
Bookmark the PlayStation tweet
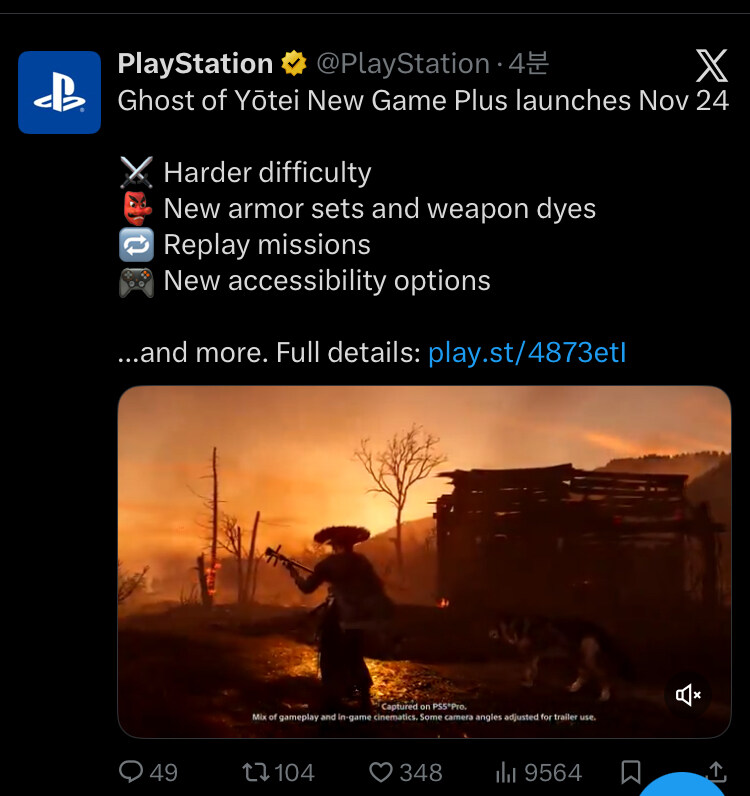[x=631, y=772]
